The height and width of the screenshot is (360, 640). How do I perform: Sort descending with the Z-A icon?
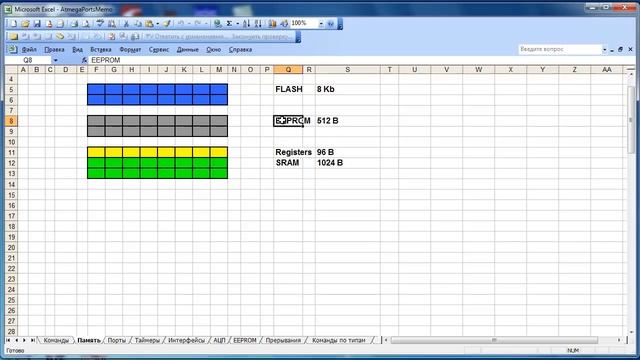click(258, 24)
